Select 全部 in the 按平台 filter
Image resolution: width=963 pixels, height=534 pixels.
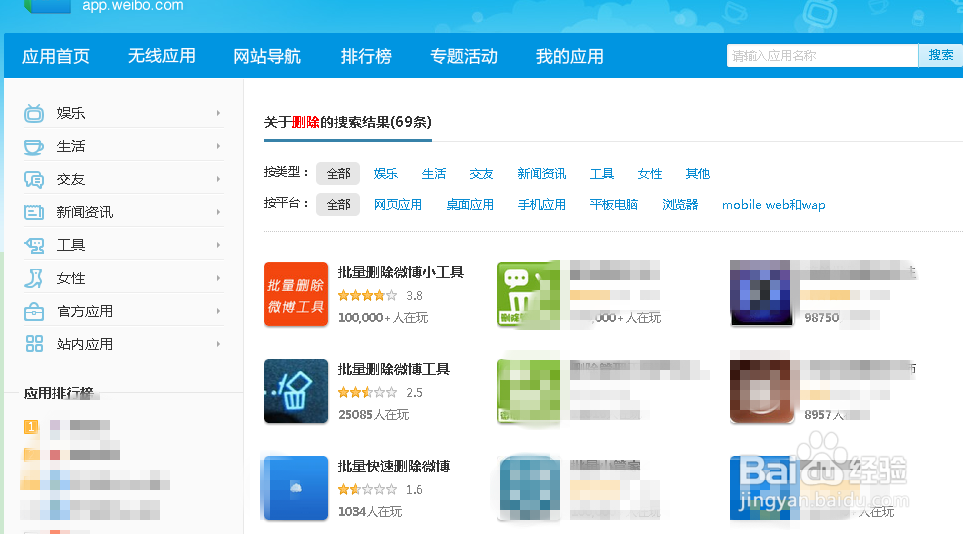(x=338, y=205)
